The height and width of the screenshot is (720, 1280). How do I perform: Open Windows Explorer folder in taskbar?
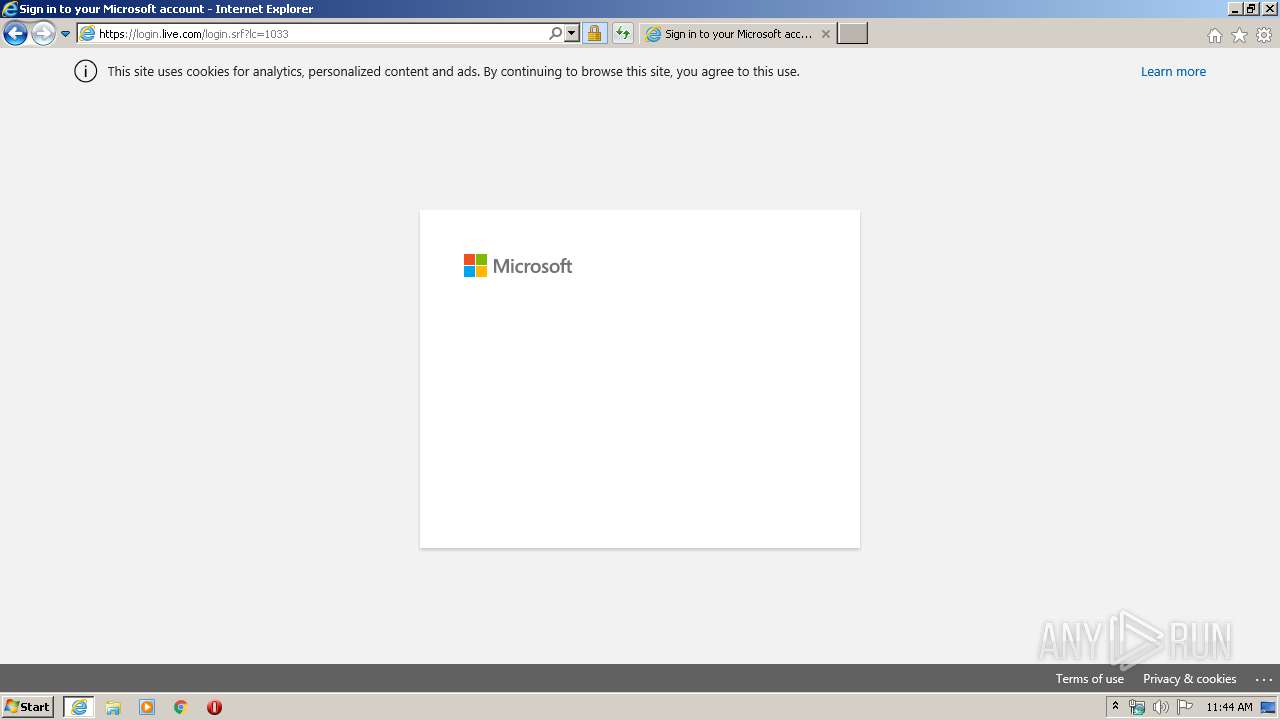(113, 707)
